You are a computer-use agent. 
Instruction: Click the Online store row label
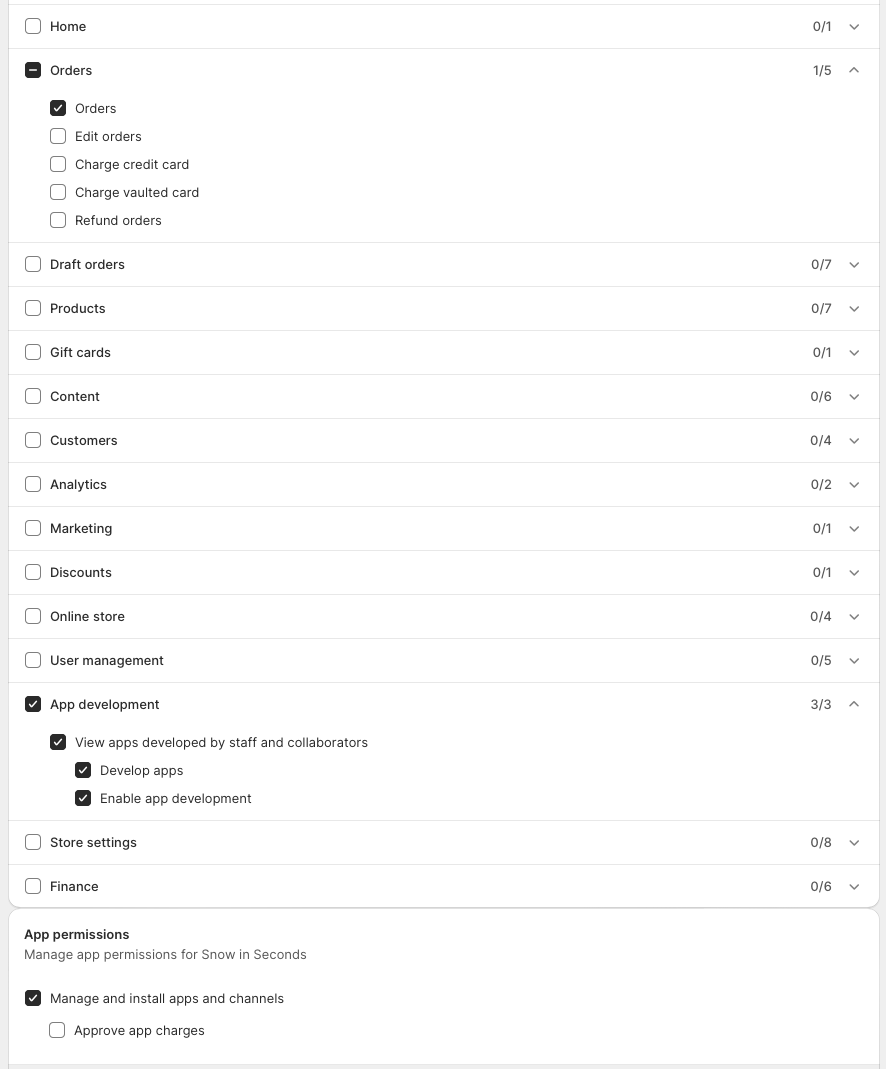click(87, 616)
